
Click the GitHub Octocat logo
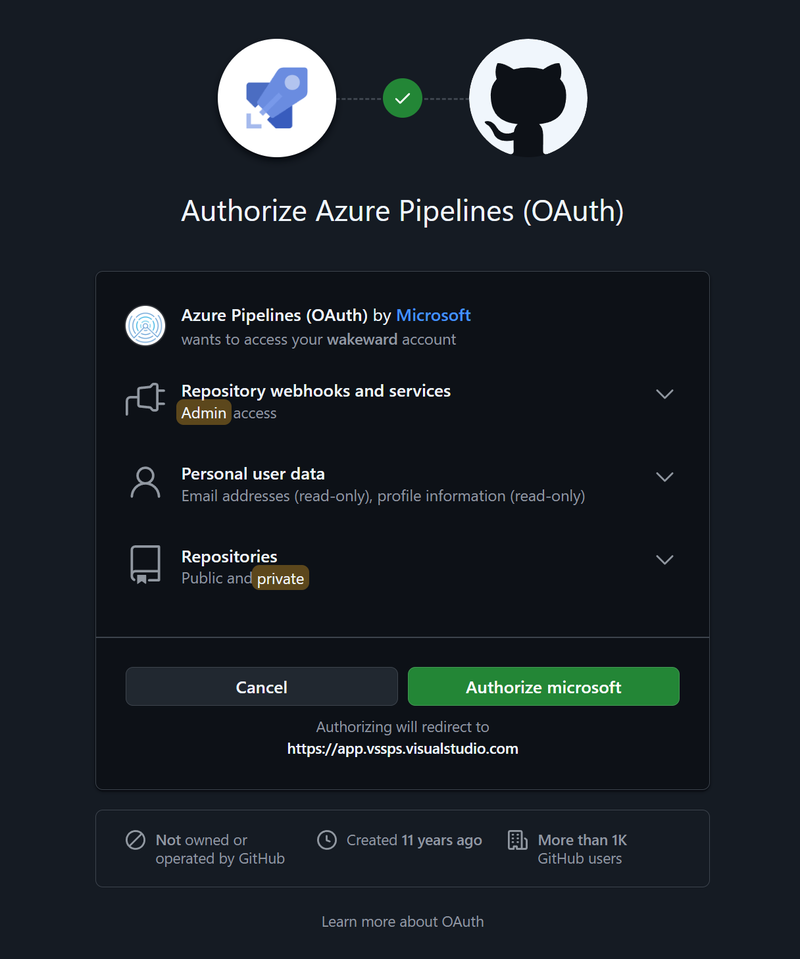pos(527,97)
